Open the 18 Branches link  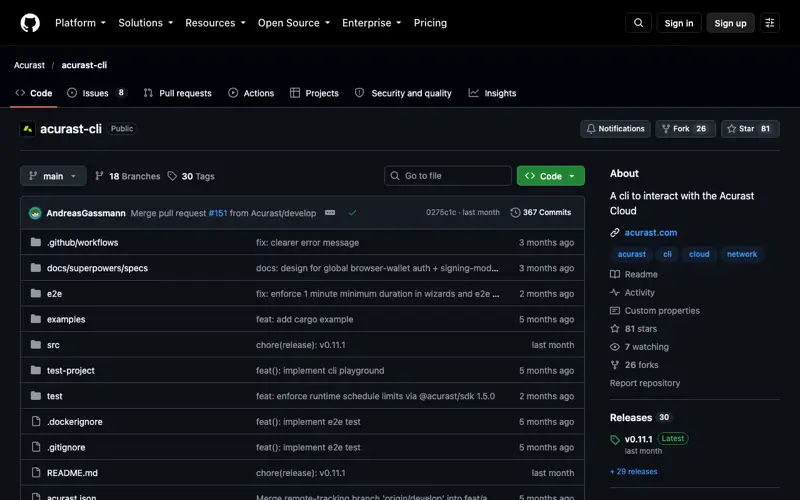pos(128,176)
